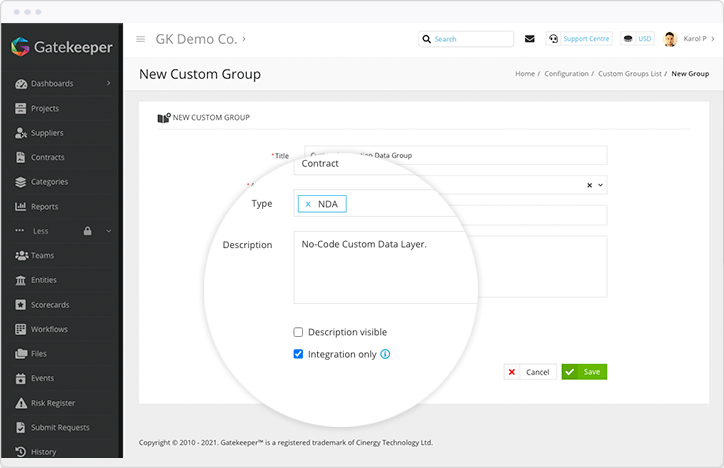Open the Categories sidebar icon

tap(20, 182)
